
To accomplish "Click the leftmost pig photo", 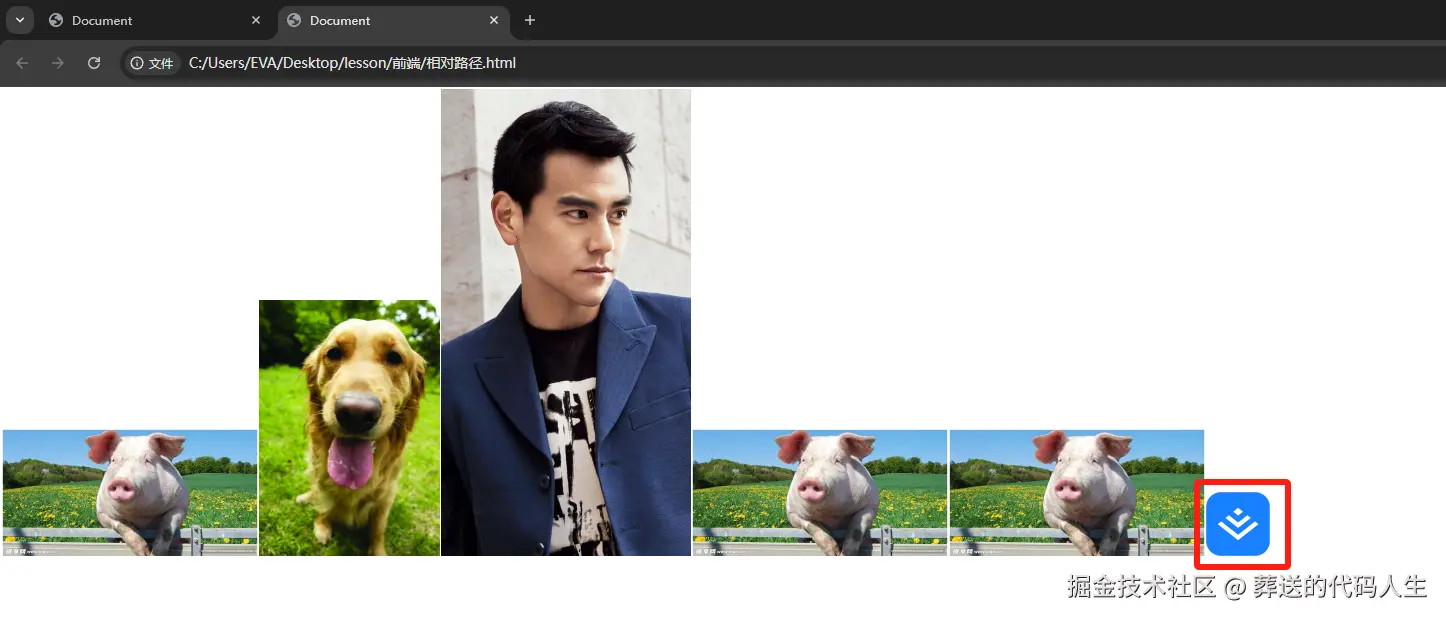I will click(129, 492).
